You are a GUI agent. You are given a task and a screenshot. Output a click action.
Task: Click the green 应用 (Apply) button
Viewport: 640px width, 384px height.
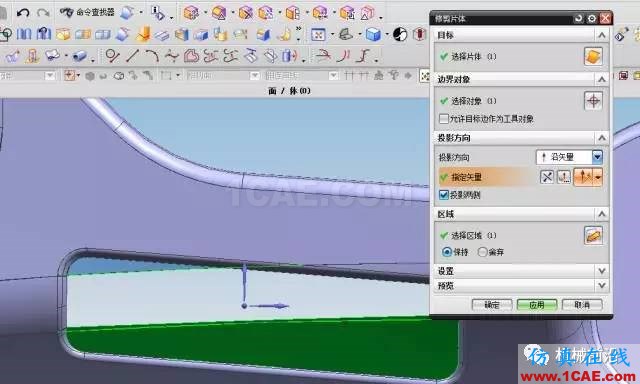[537, 305]
